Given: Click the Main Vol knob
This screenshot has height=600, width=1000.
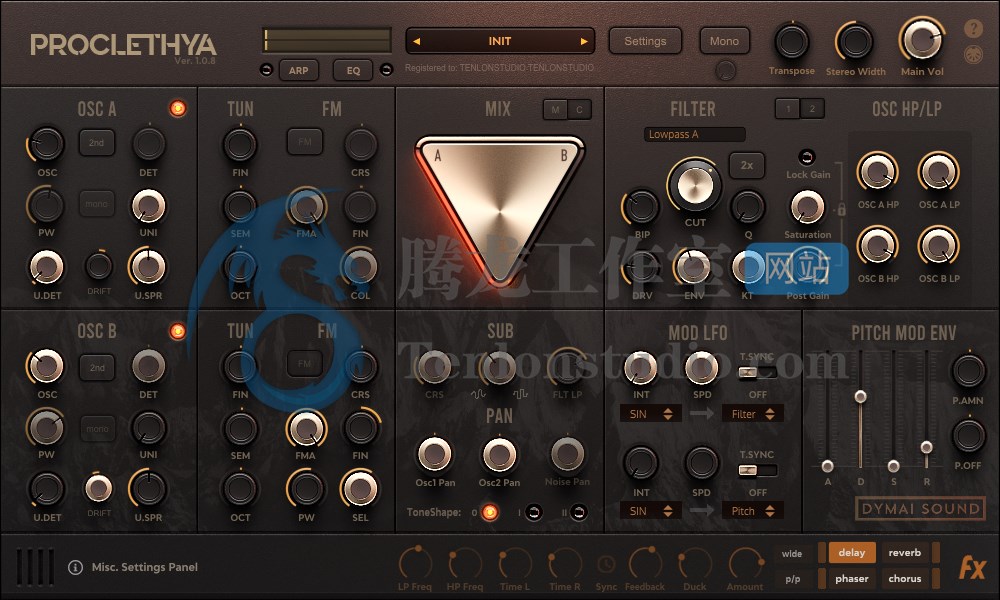Looking at the screenshot, I should pos(922,40).
